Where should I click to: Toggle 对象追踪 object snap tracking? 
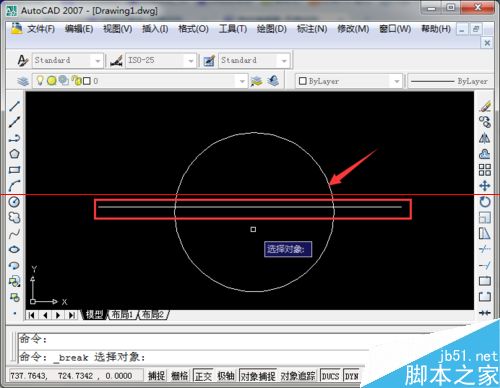pyautogui.click(x=298, y=376)
